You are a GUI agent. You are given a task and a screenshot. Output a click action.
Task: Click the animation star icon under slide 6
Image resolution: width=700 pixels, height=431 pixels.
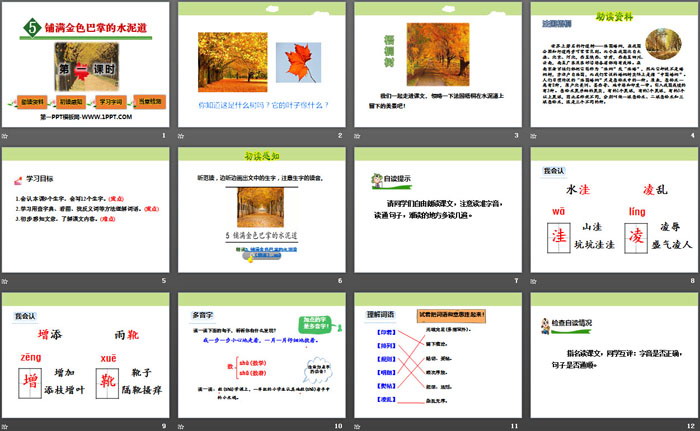tap(181, 281)
